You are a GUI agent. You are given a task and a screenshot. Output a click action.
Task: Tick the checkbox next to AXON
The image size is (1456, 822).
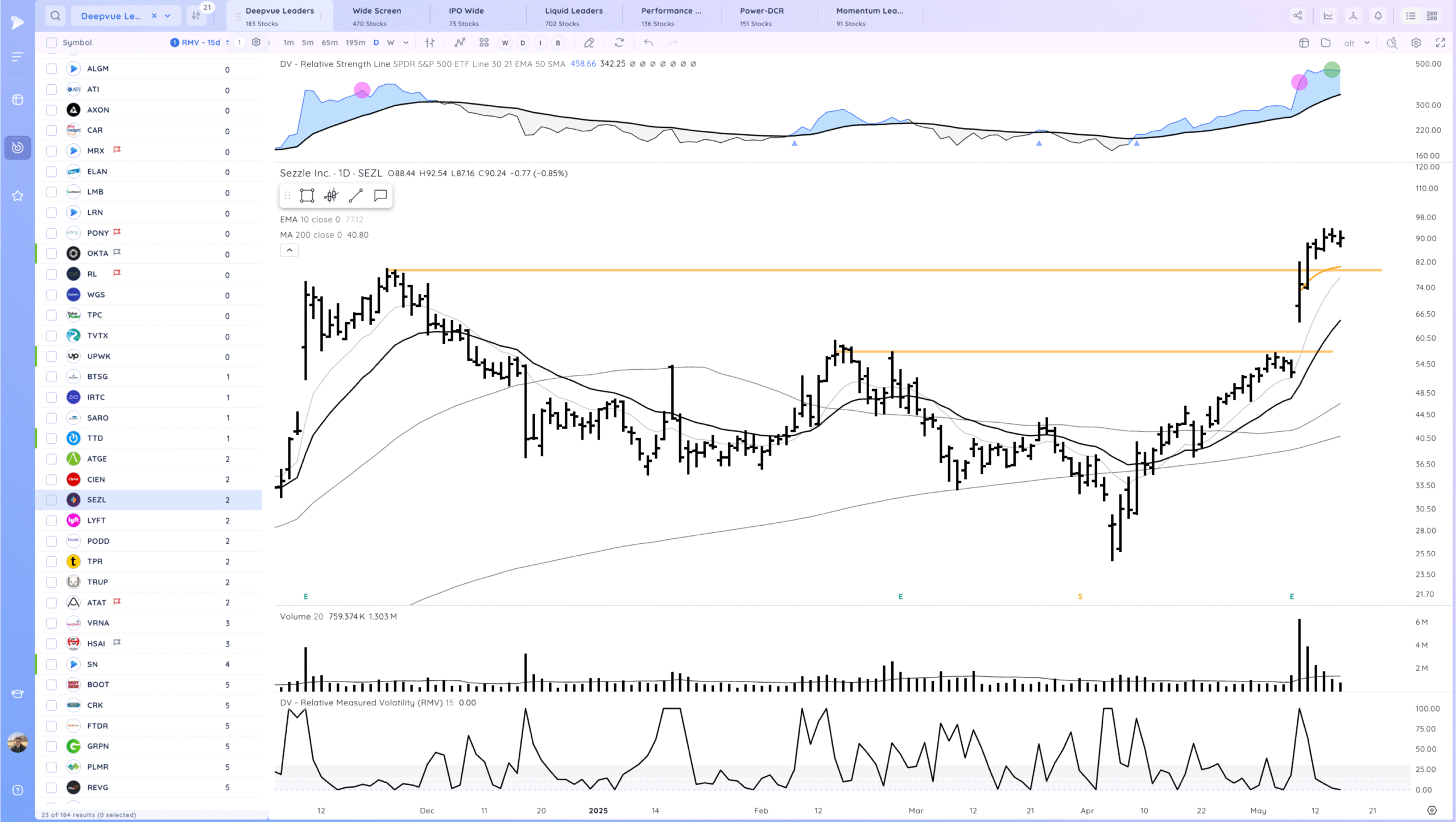[x=52, y=110]
